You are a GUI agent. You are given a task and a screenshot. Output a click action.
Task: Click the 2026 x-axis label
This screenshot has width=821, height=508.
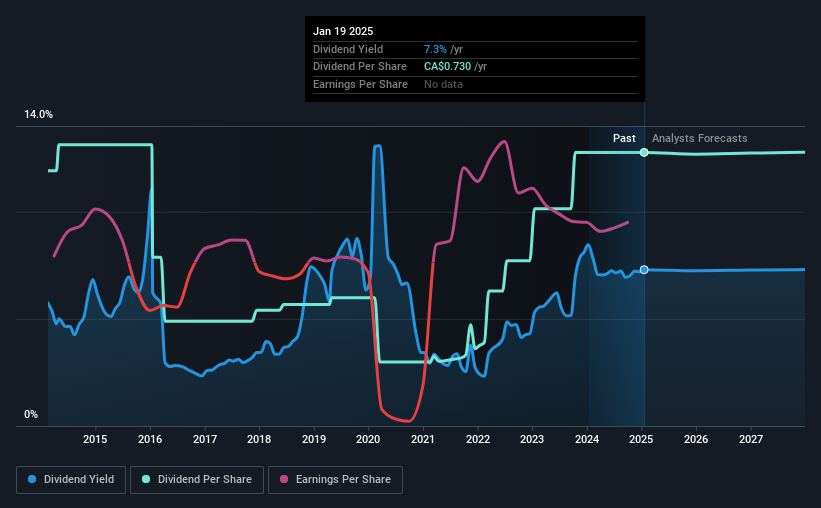tap(696, 439)
